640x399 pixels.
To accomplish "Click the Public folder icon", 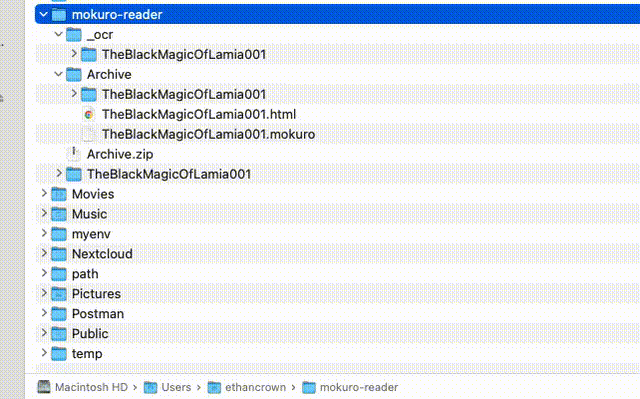I will point(59,334).
